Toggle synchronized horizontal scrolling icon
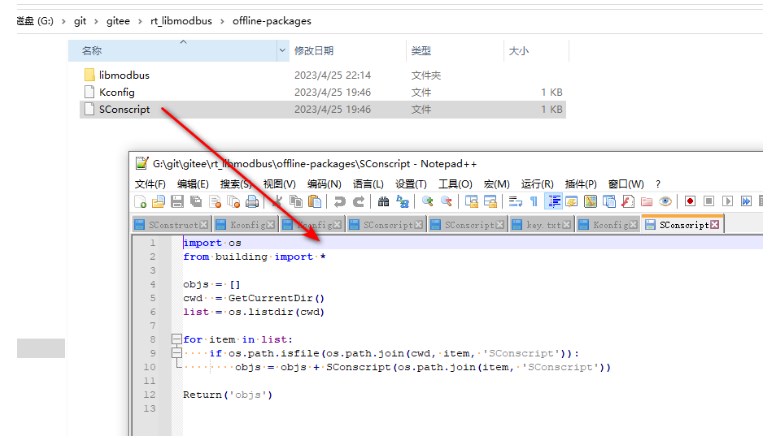This screenshot has height=438, width=773. point(490,202)
